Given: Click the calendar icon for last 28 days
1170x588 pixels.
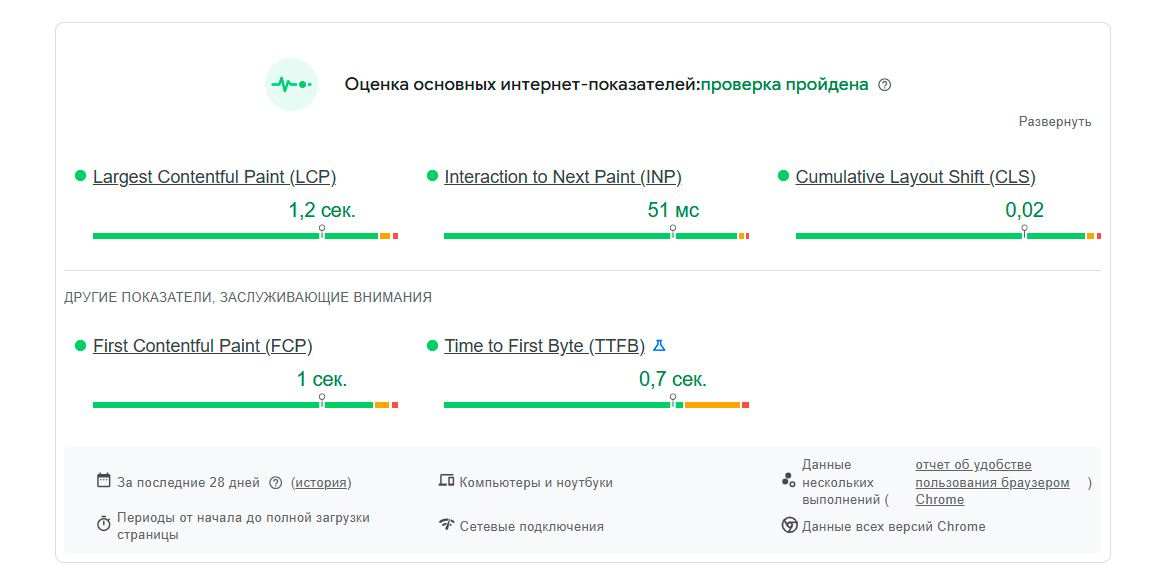Looking at the screenshot, I should (x=104, y=481).
